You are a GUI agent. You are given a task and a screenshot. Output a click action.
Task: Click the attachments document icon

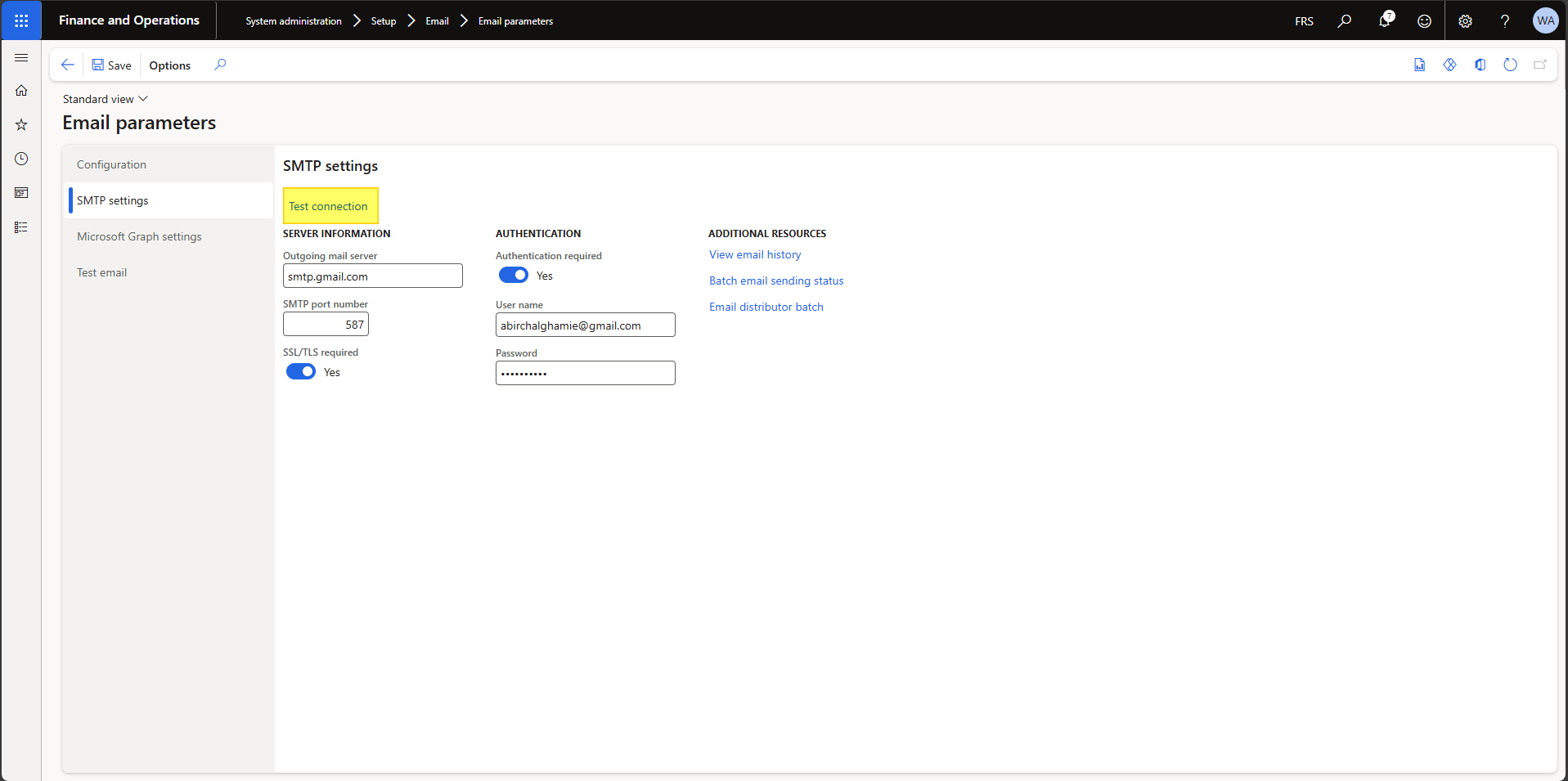(x=1420, y=65)
